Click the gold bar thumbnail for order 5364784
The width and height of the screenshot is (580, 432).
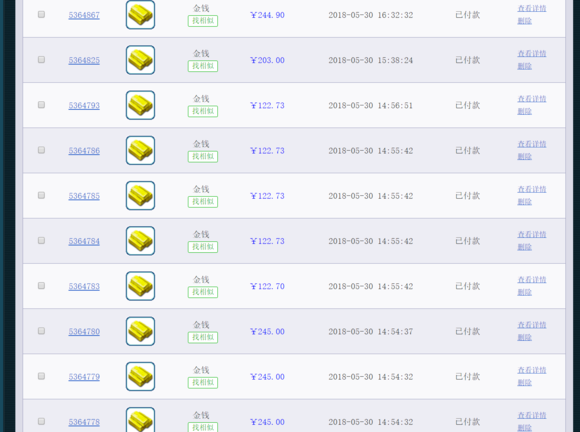tap(140, 241)
